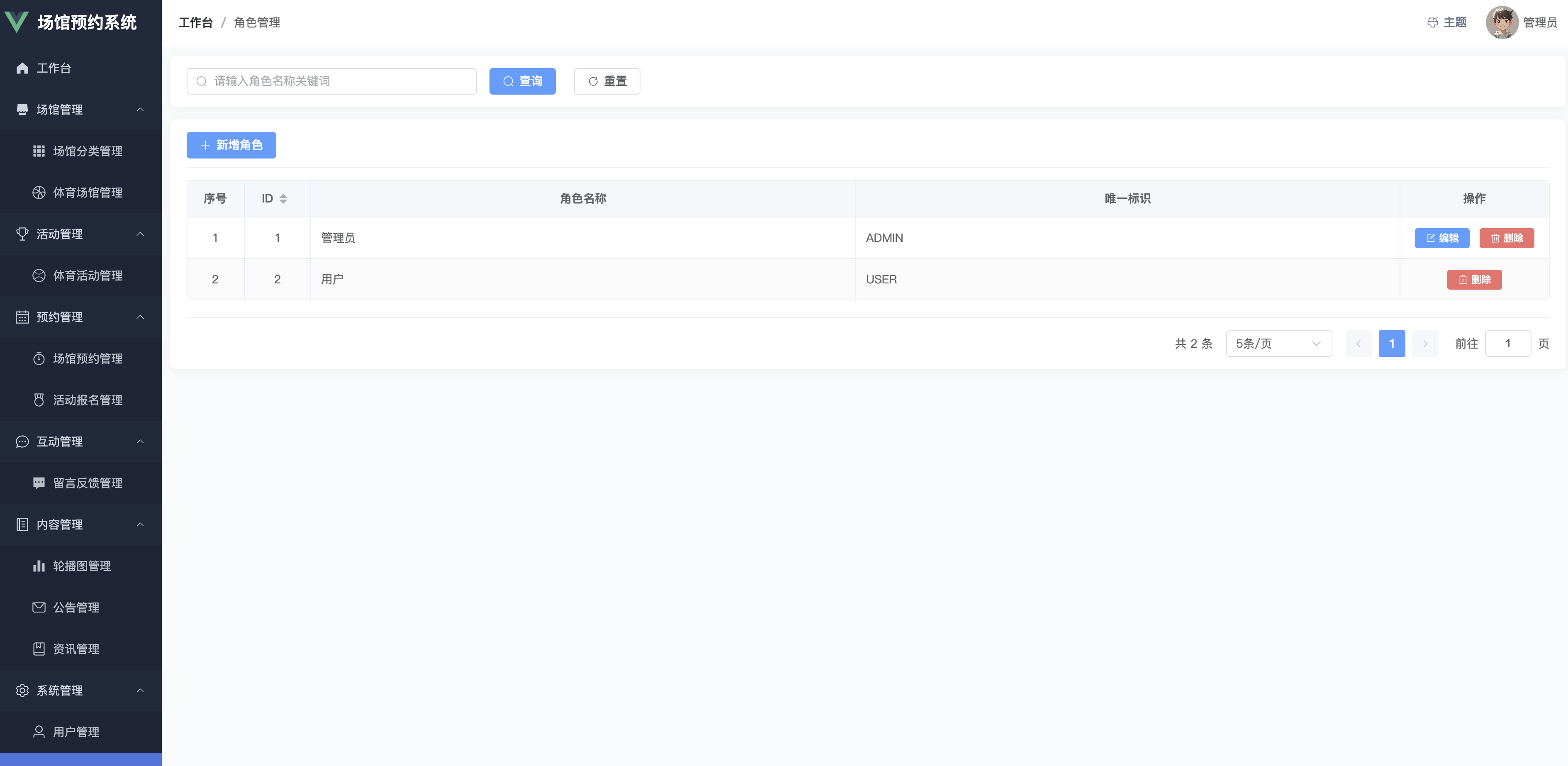Open the 5条/页 page size dropdown
1568x766 pixels.
tap(1278, 344)
